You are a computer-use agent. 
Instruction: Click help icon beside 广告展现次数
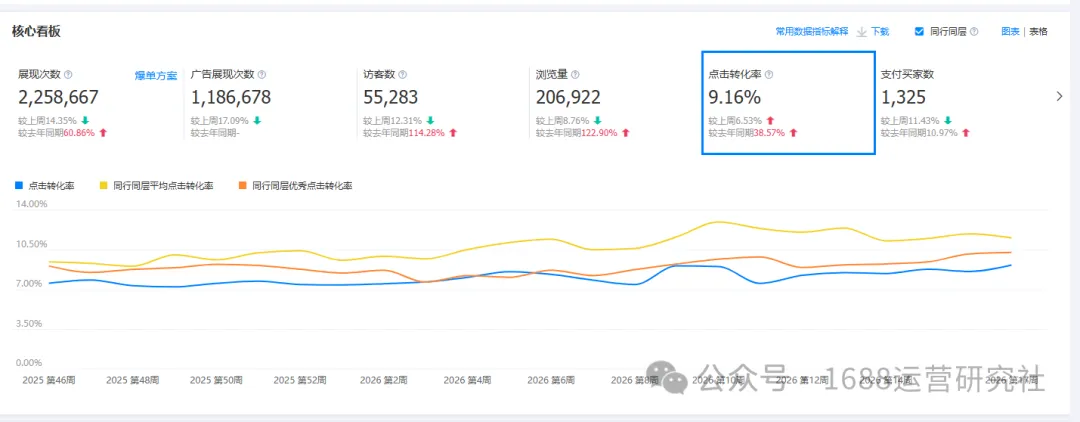point(262,74)
